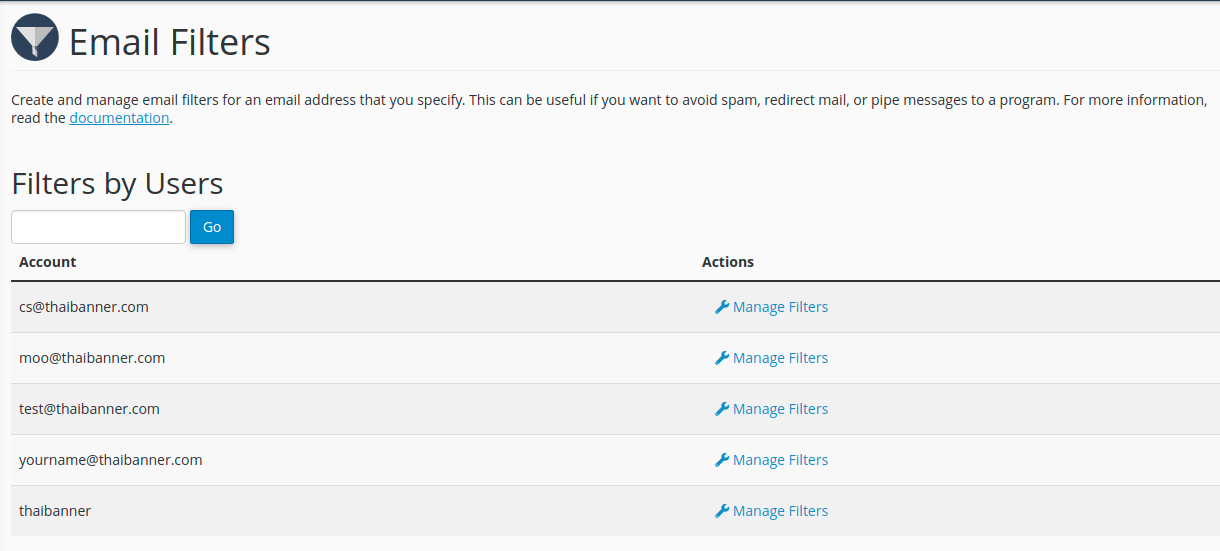Open the documentation link

(x=119, y=118)
